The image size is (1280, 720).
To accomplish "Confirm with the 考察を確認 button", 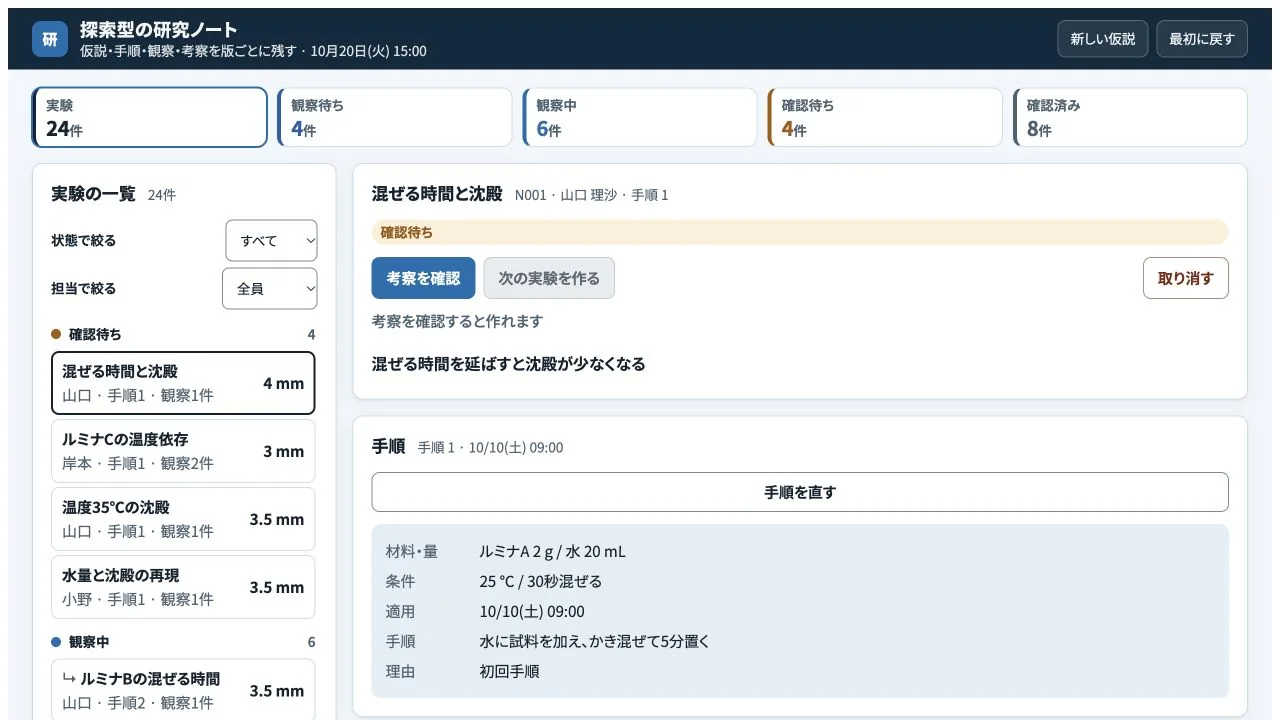I will pyautogui.click(x=424, y=278).
